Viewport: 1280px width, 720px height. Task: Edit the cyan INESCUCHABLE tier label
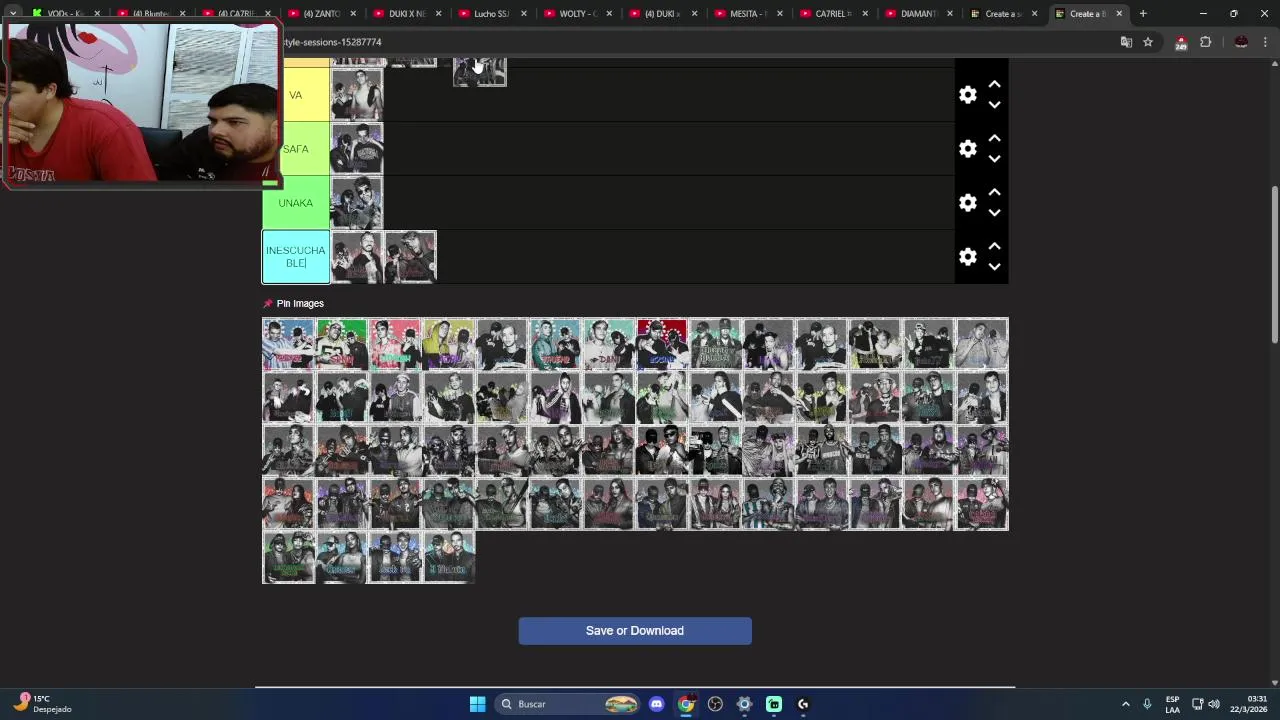(296, 257)
